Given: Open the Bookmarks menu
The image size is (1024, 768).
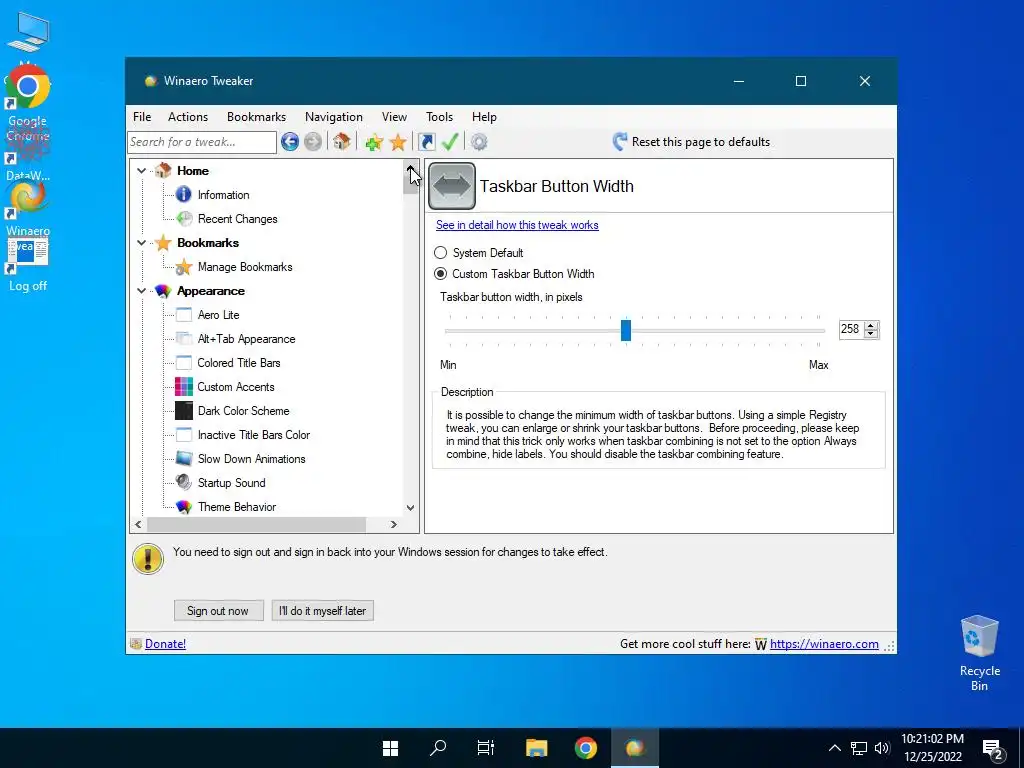Looking at the screenshot, I should 257,117.
